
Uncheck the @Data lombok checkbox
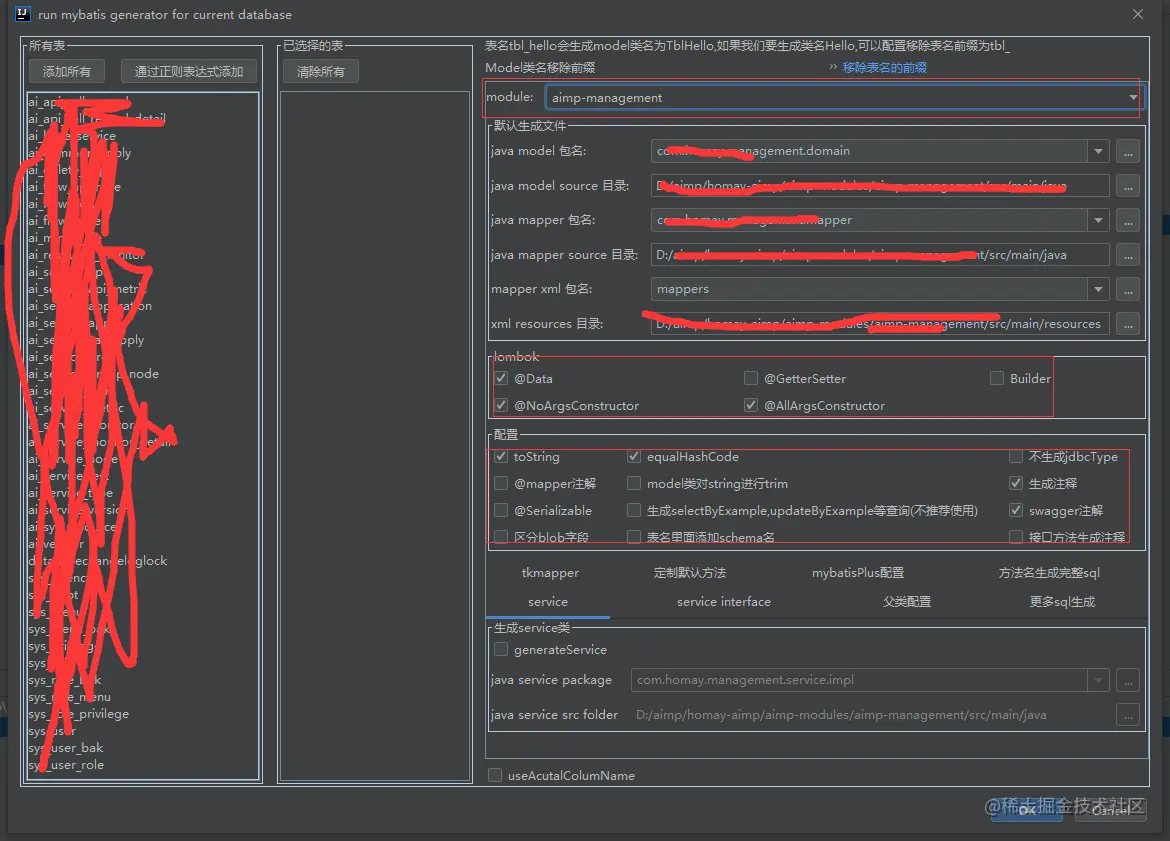coord(501,378)
